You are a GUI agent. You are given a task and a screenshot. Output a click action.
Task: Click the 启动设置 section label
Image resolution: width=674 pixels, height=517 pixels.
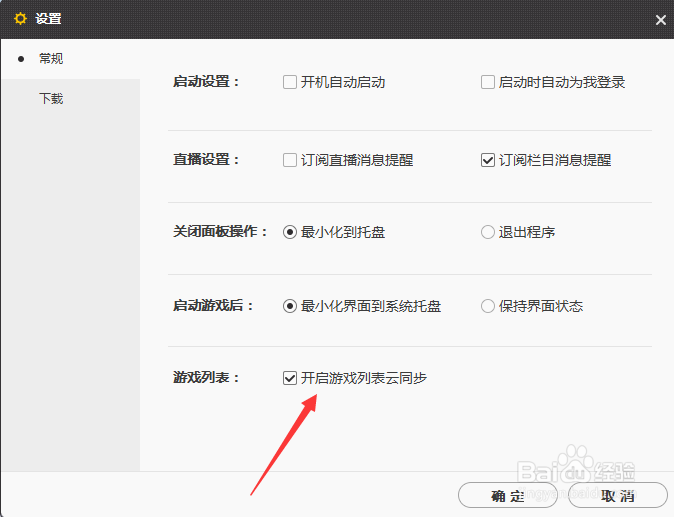(x=206, y=82)
